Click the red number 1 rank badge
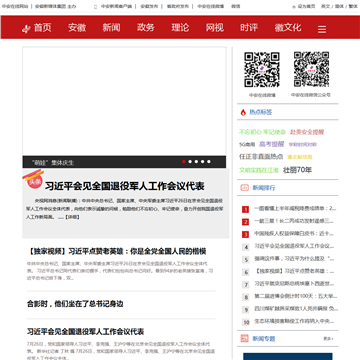 (x=246, y=209)
